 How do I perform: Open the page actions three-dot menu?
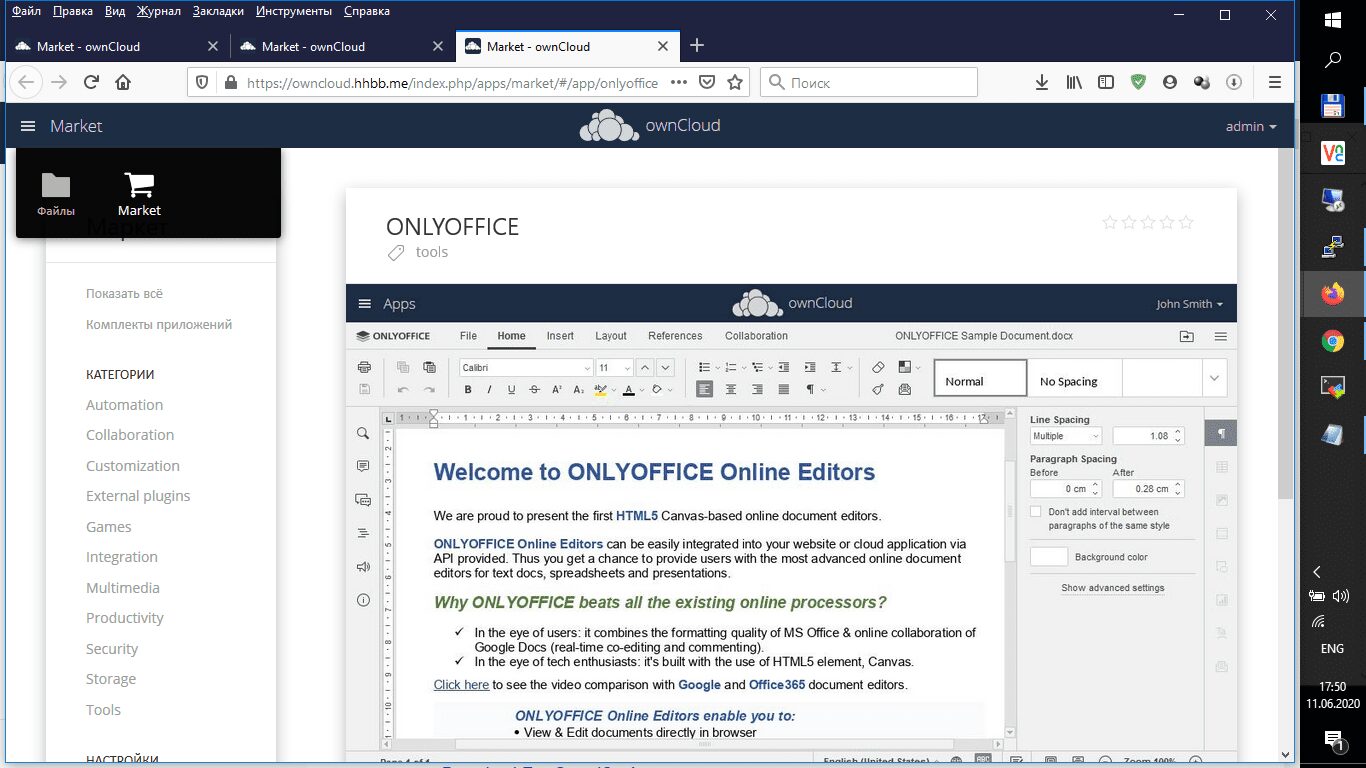pos(678,83)
